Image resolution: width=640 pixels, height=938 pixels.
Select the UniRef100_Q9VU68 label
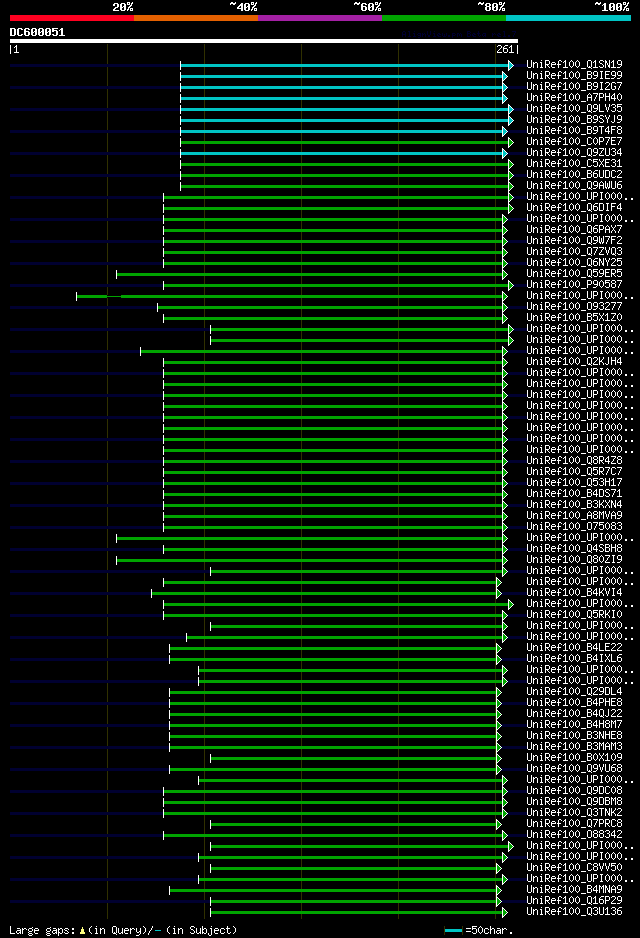(574, 768)
